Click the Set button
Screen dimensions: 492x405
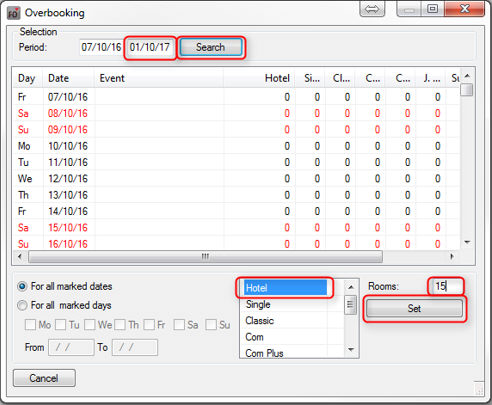click(x=414, y=308)
